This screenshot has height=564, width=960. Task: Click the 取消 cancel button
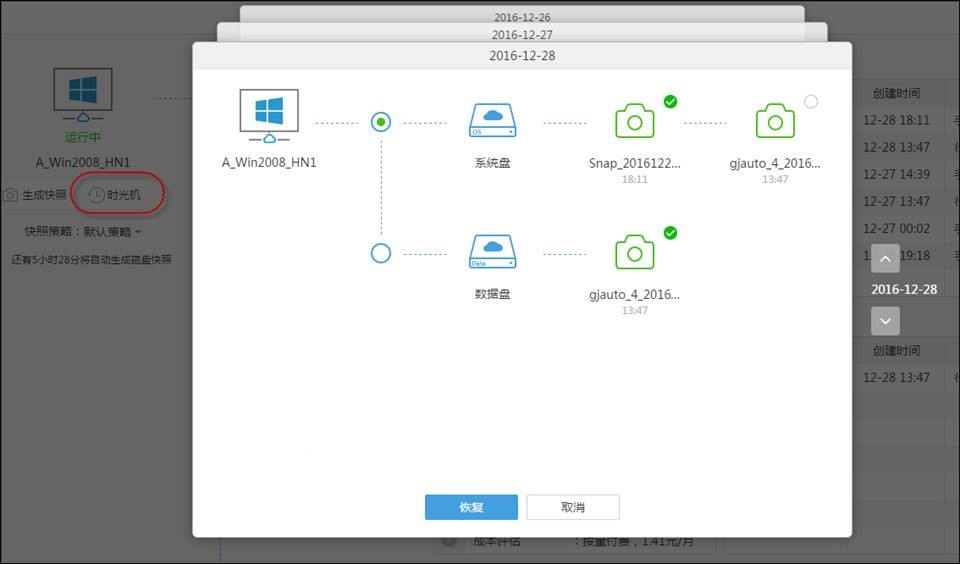click(x=573, y=507)
